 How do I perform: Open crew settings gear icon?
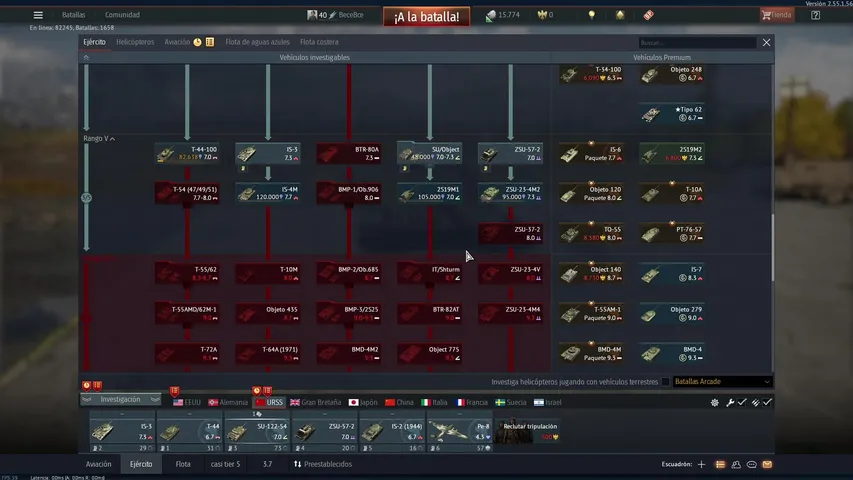(x=715, y=403)
